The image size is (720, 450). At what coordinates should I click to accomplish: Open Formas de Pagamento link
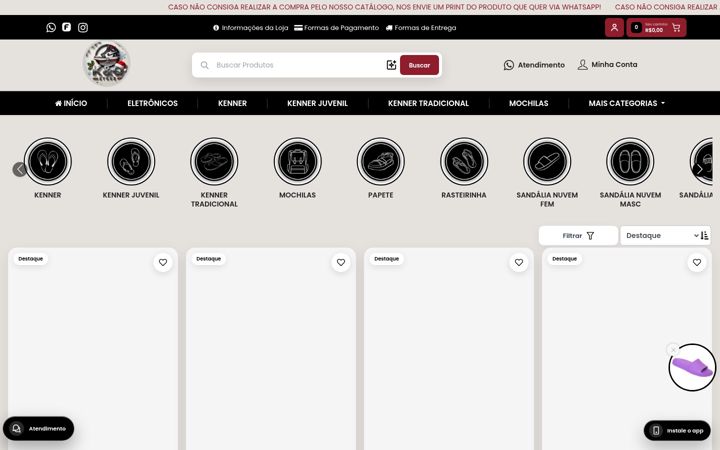point(337,28)
